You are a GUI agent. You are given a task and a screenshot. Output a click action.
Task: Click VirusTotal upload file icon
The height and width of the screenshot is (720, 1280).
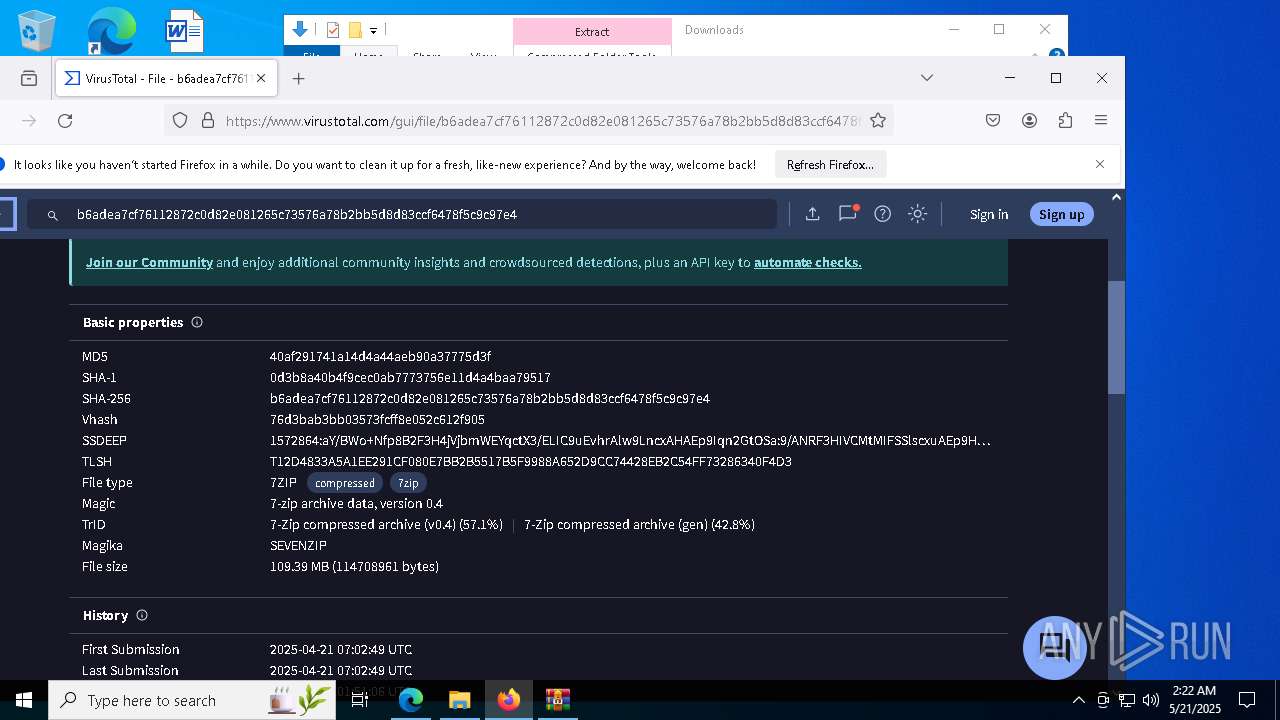click(x=812, y=214)
